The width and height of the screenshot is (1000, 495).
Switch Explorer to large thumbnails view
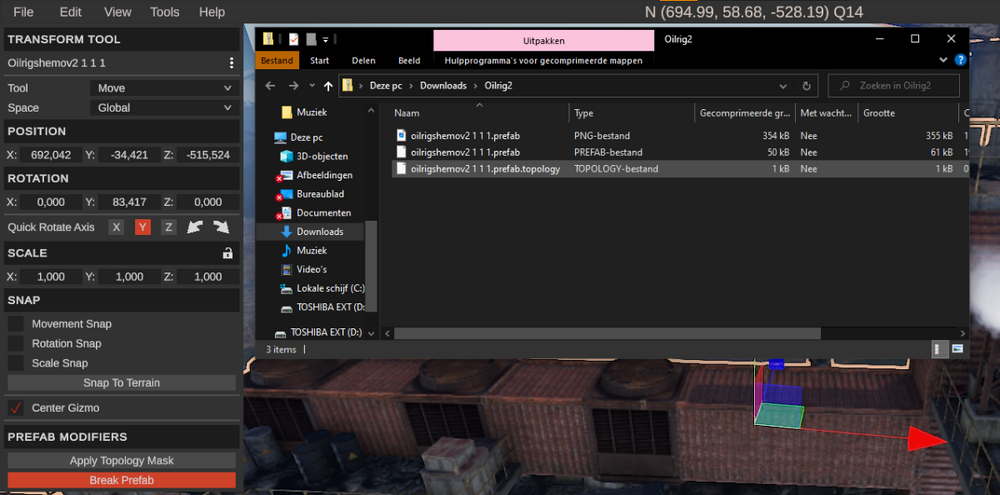[x=957, y=349]
